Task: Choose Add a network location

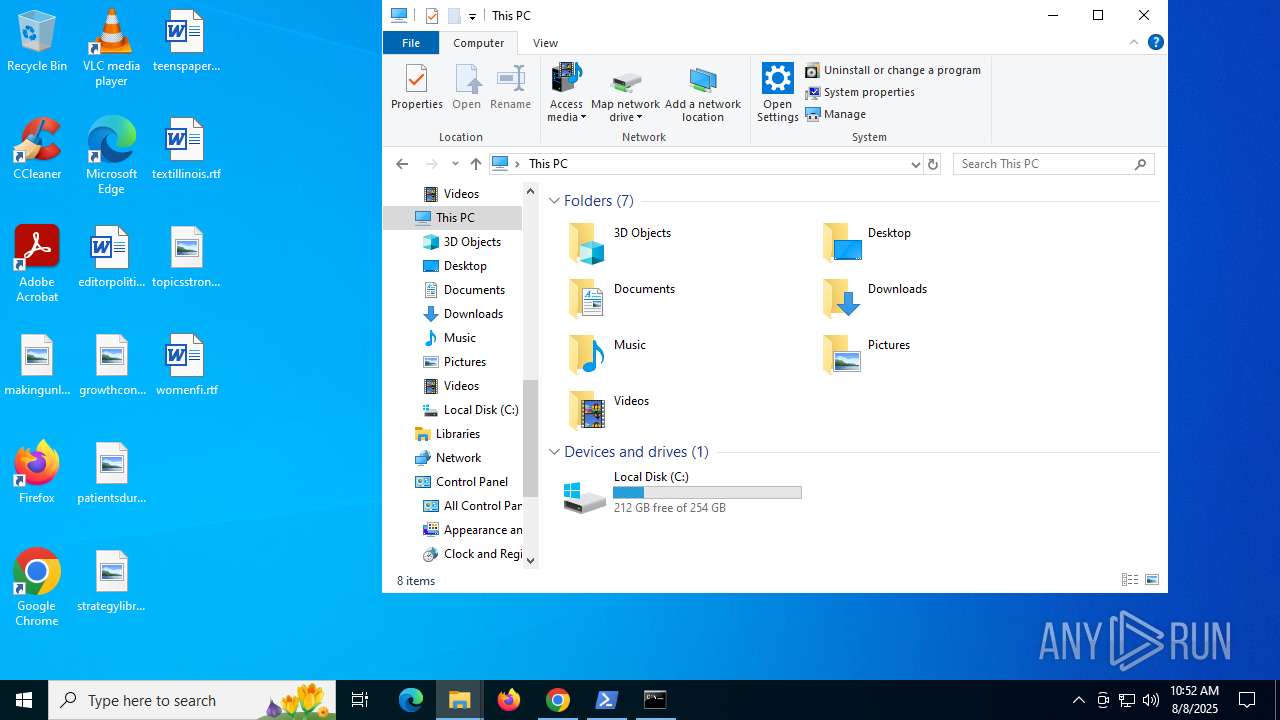Action: 703,92
